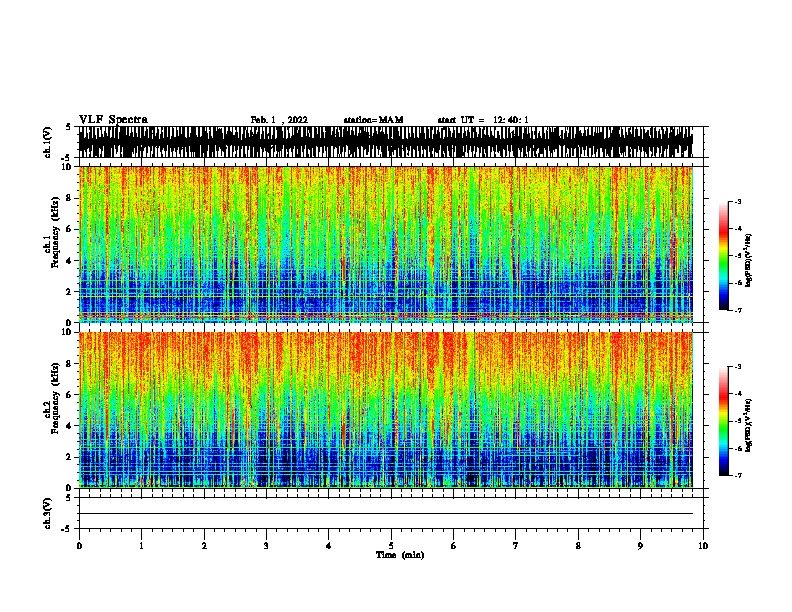Click time axis tick label "9"
792x612 pixels.
coord(640,546)
